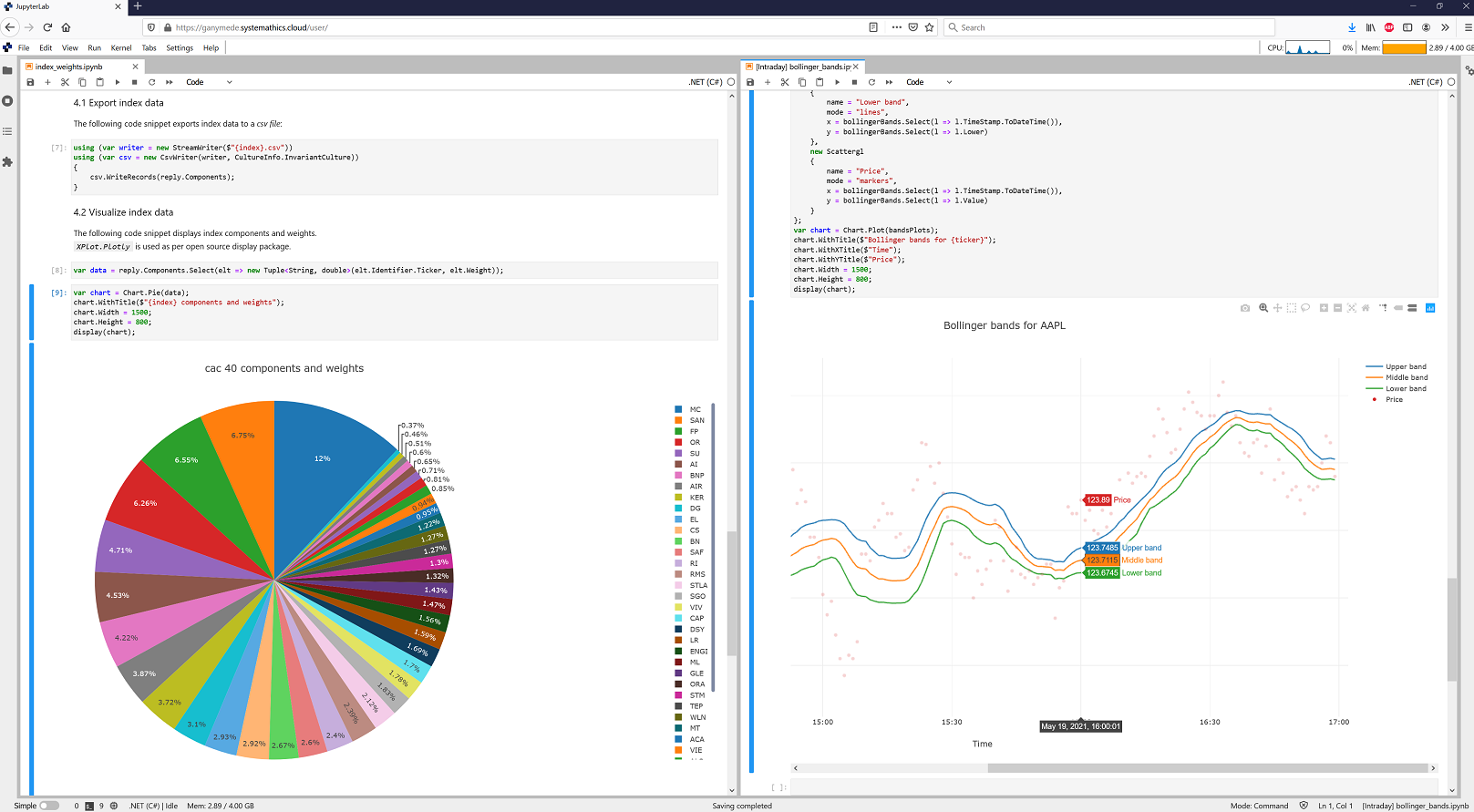
Task: Select the Plotly lasso select tool
Action: 1305,308
